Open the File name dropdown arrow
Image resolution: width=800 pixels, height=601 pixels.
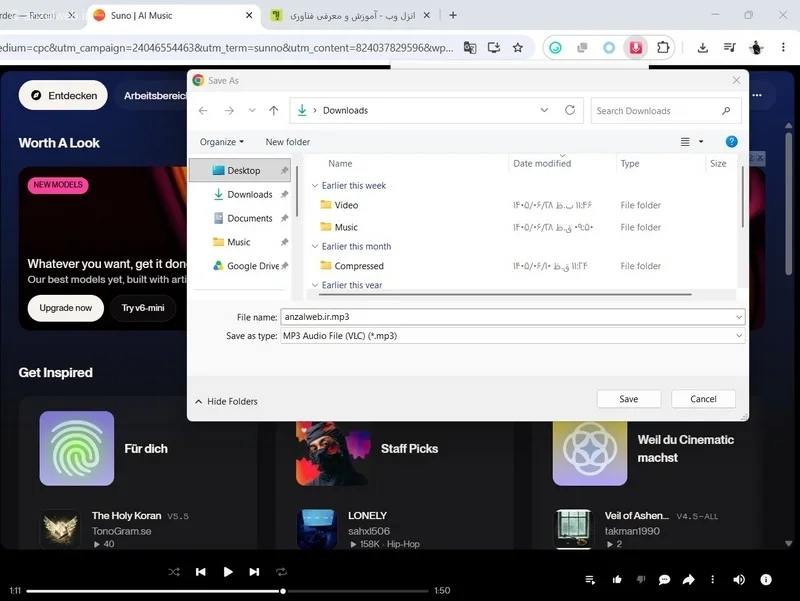(739, 317)
